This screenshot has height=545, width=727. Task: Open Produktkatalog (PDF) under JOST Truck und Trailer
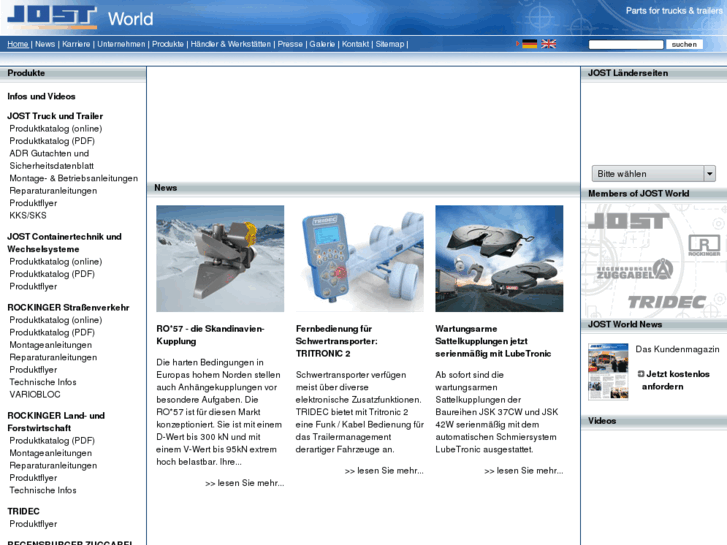click(52, 141)
